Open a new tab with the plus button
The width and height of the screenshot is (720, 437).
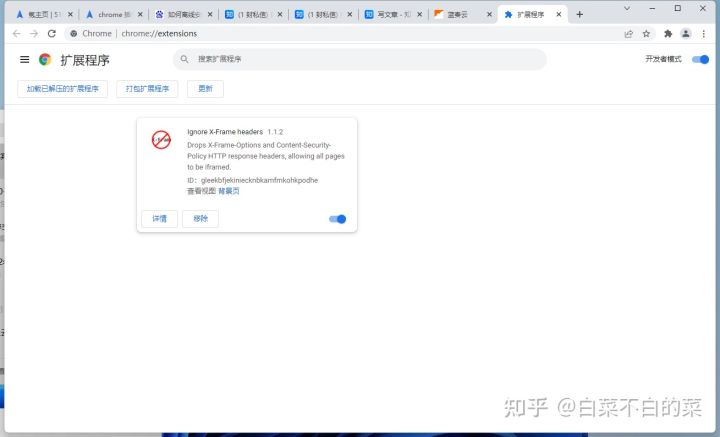click(x=579, y=15)
